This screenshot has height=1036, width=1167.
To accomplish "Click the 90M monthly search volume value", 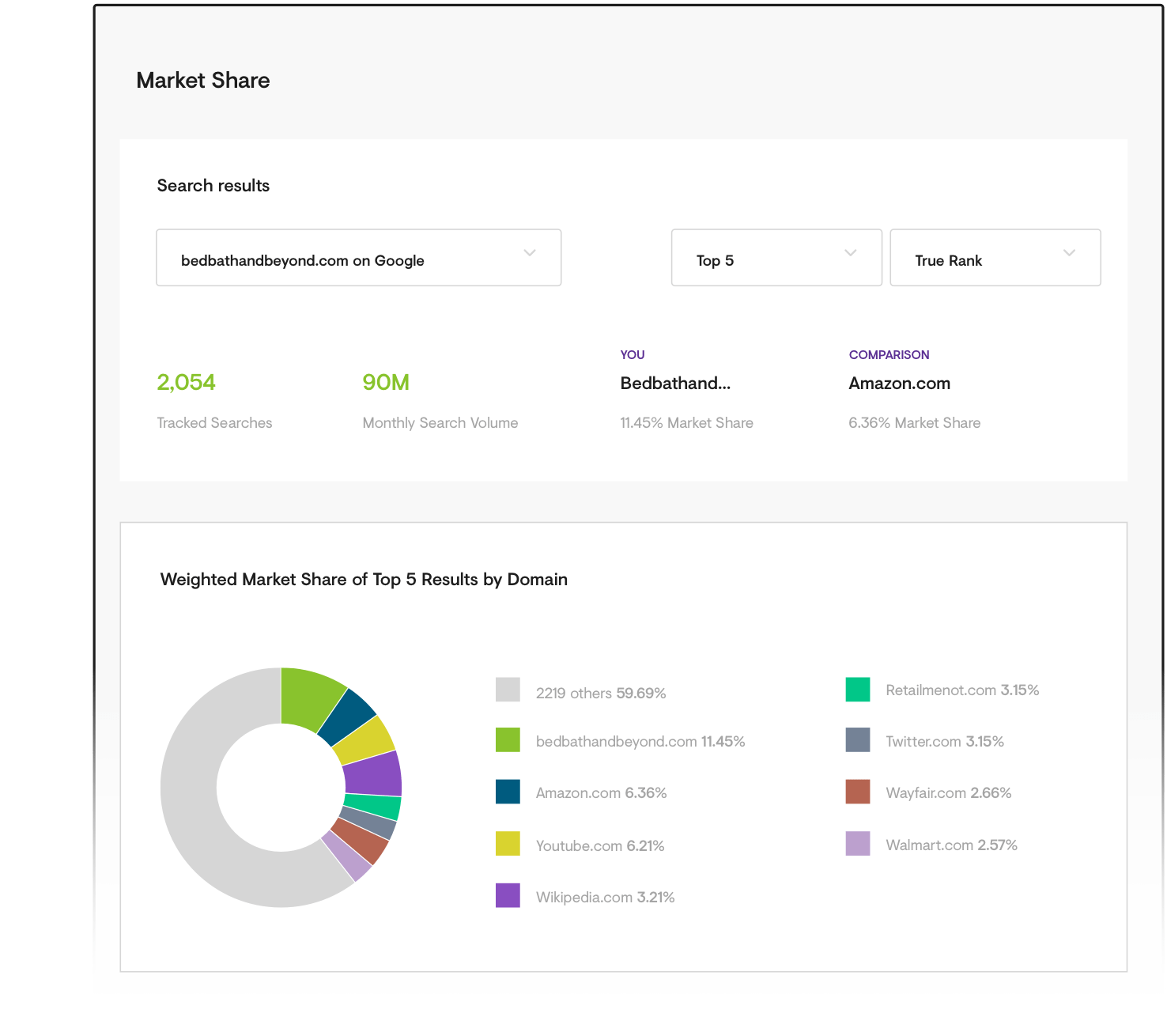I will (386, 383).
